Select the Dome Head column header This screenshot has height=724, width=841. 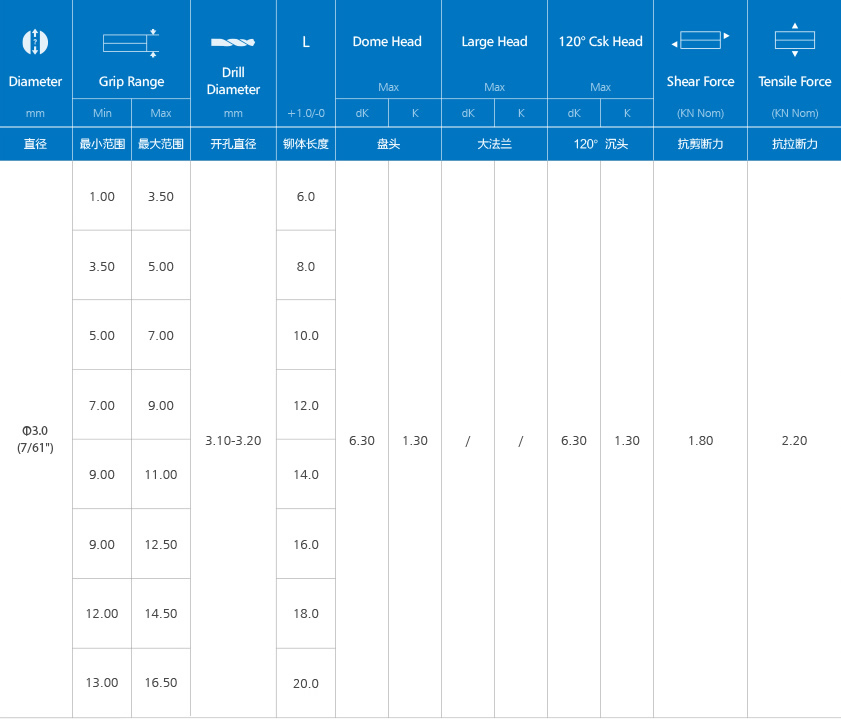click(x=387, y=42)
